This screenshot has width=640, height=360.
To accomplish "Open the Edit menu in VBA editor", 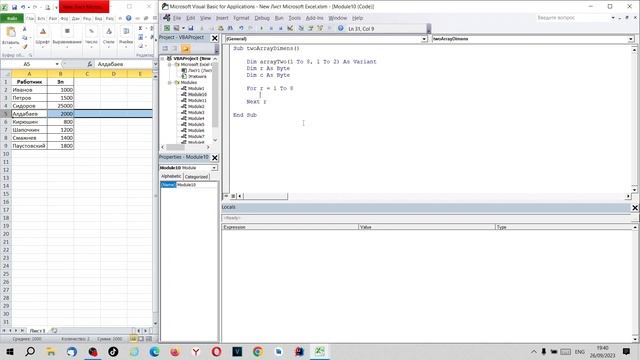I will point(191,18).
